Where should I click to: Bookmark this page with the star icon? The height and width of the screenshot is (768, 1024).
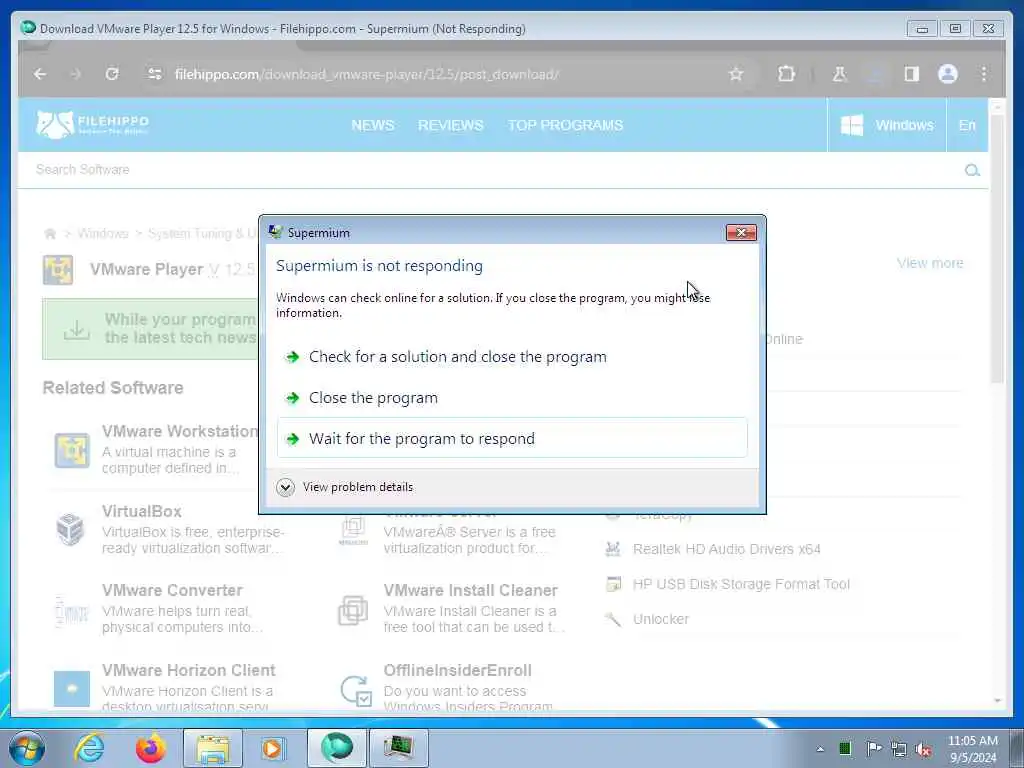pos(736,74)
